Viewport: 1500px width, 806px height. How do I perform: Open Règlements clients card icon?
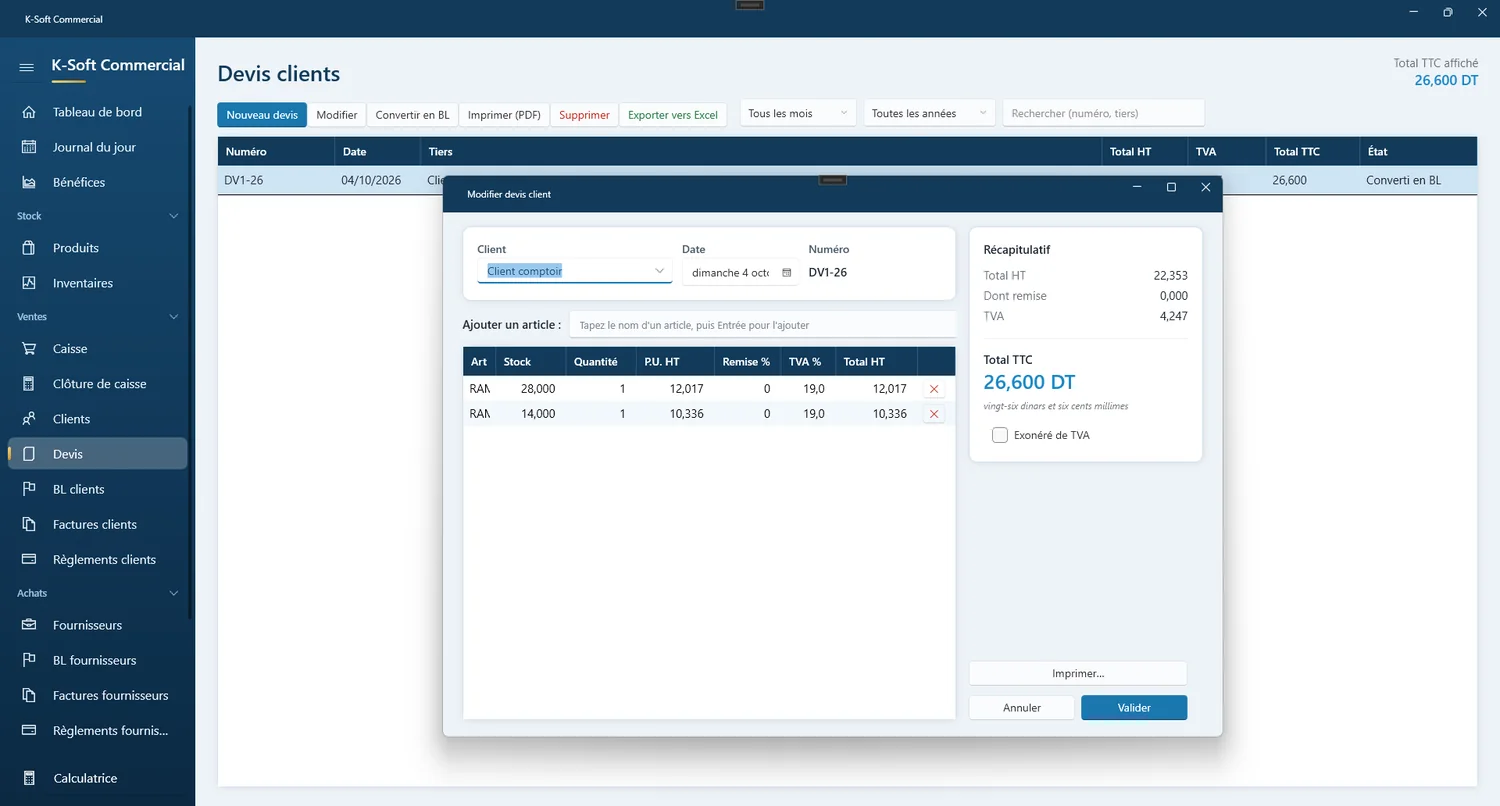(x=29, y=559)
